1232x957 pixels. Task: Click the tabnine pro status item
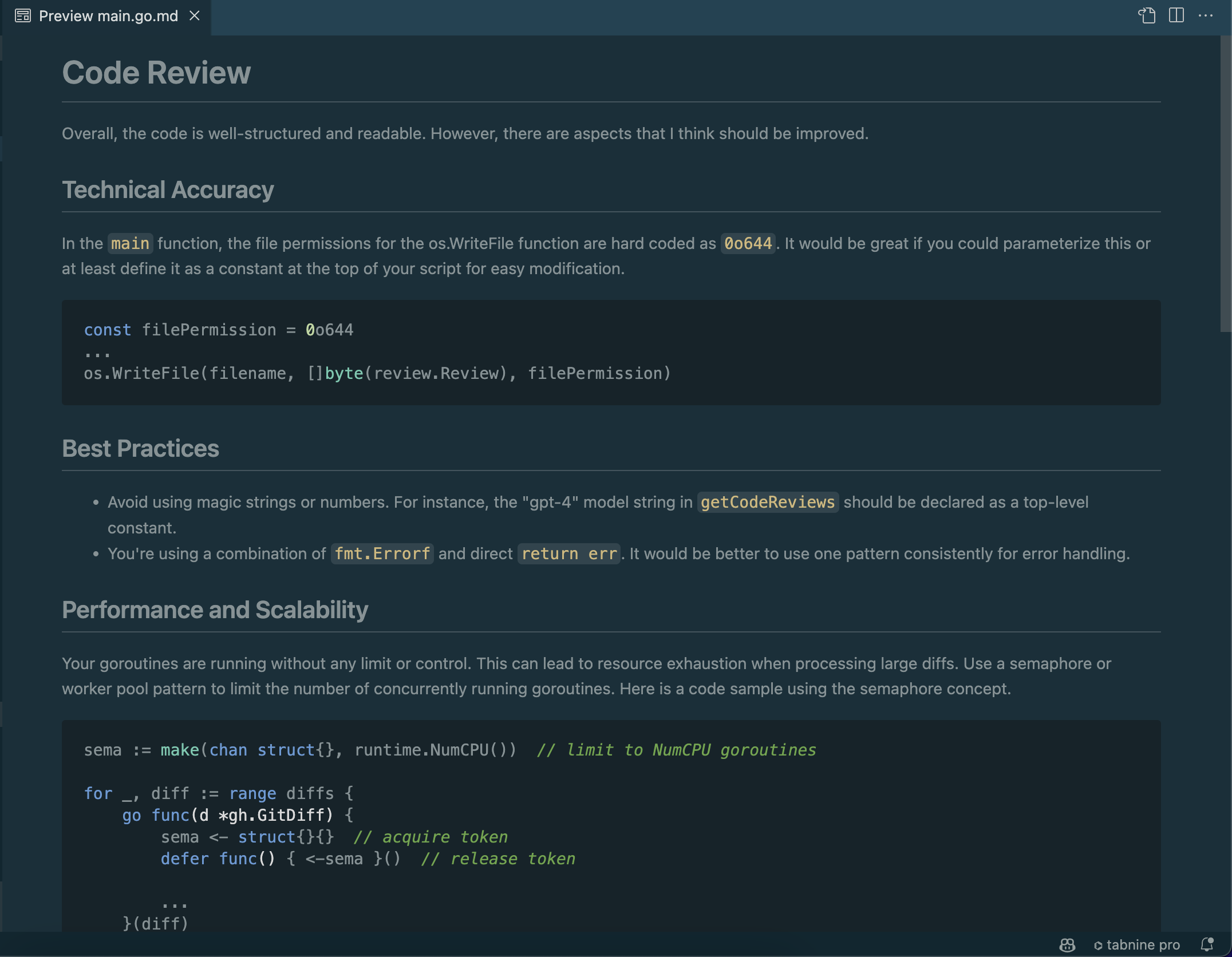1137,945
